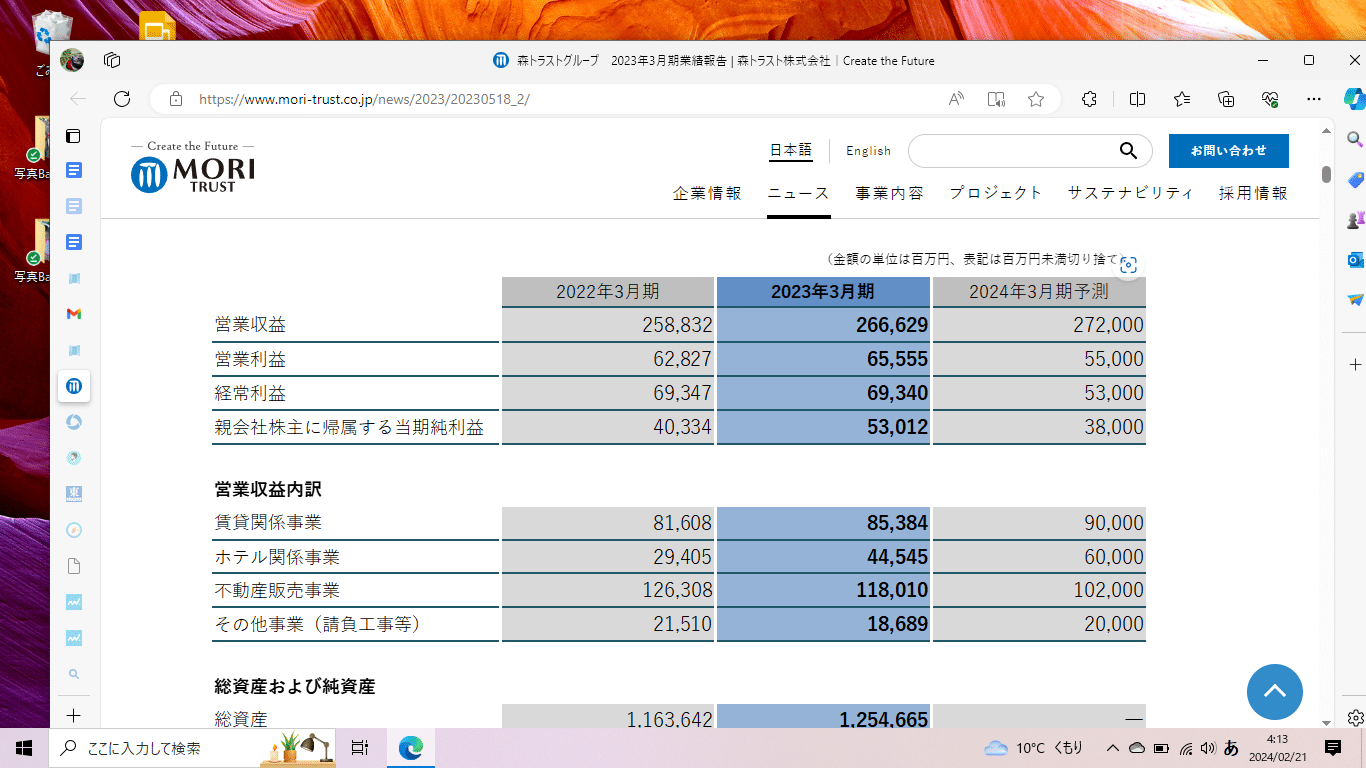Toggle the Japanese IME あ indicator
This screenshot has width=1366, height=768.
coord(1231,747)
